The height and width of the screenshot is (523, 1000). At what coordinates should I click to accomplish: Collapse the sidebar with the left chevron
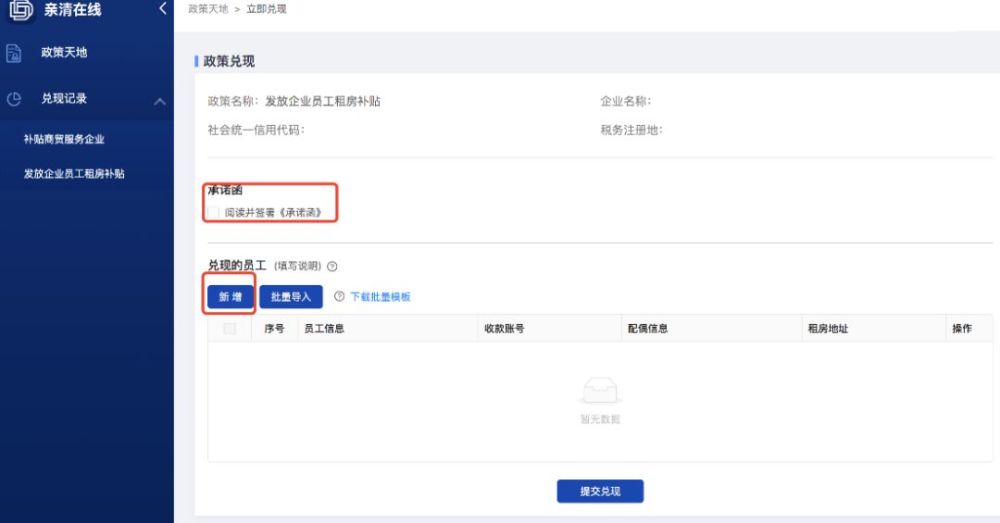point(162,10)
